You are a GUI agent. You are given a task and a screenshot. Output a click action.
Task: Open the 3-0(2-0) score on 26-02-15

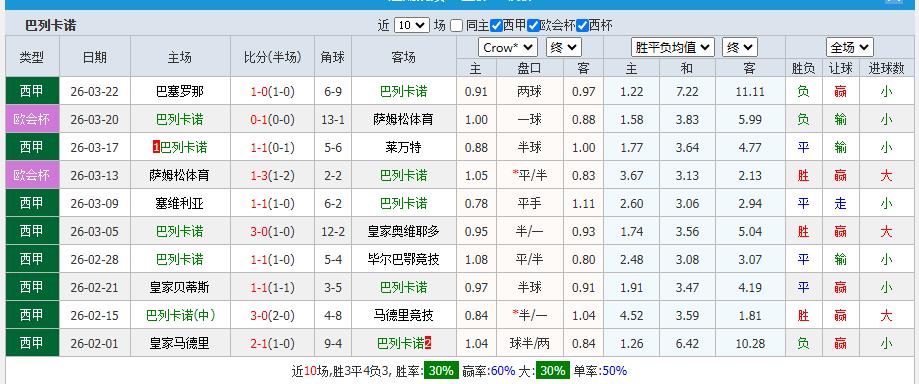pyautogui.click(x=272, y=315)
